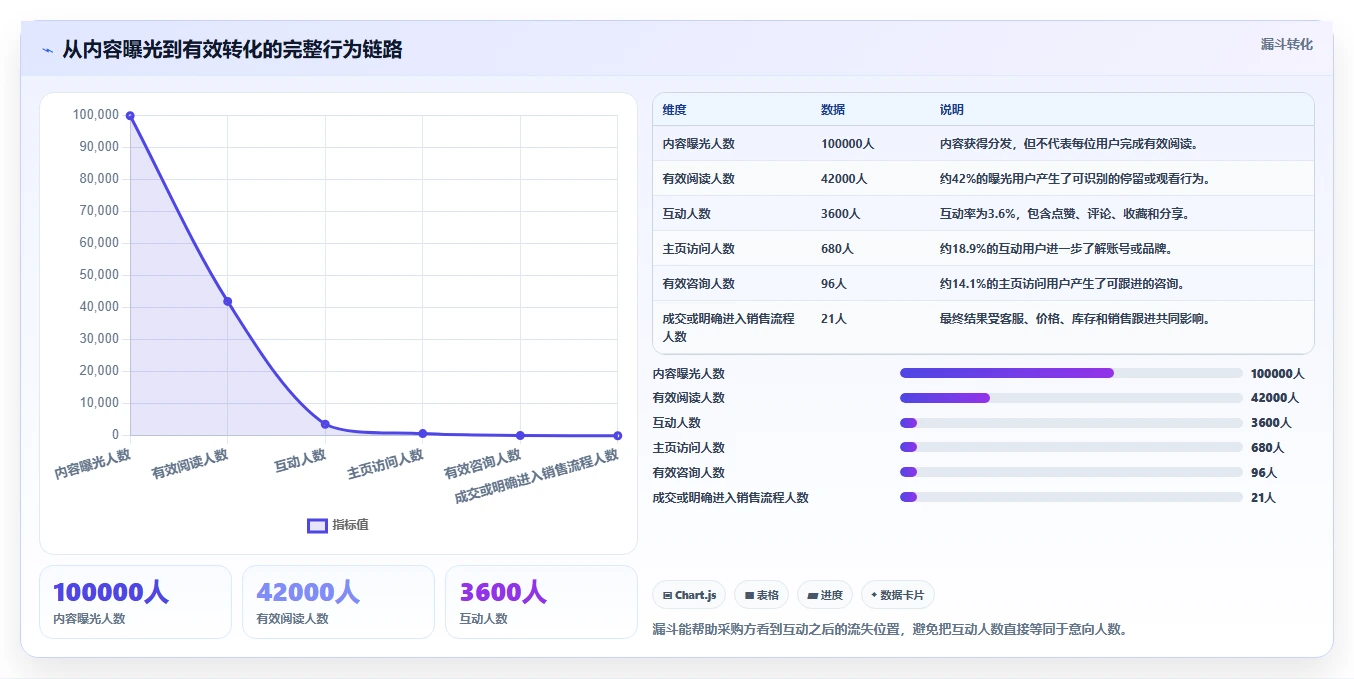The height and width of the screenshot is (679, 1354).
Task: Click the 成交或明确进入销售流程人数 progress bar
Action: click(x=1071, y=497)
